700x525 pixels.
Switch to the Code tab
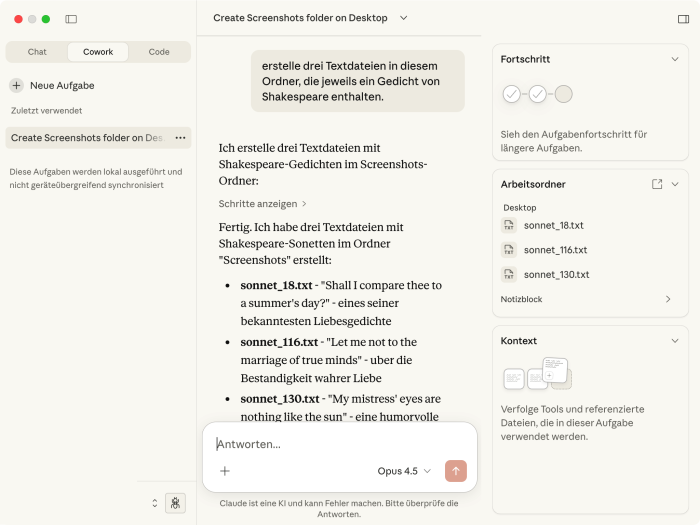159,52
